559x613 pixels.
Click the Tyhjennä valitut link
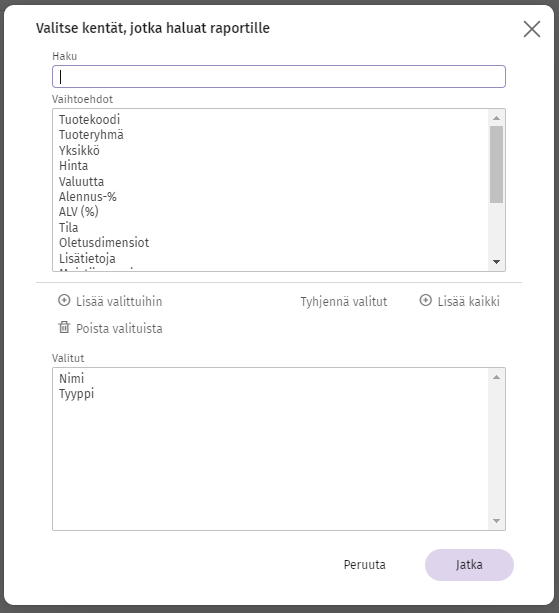344,301
